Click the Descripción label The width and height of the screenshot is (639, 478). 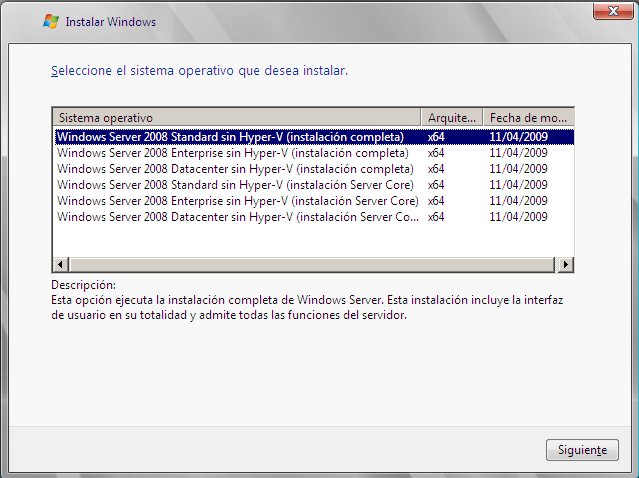(84, 284)
